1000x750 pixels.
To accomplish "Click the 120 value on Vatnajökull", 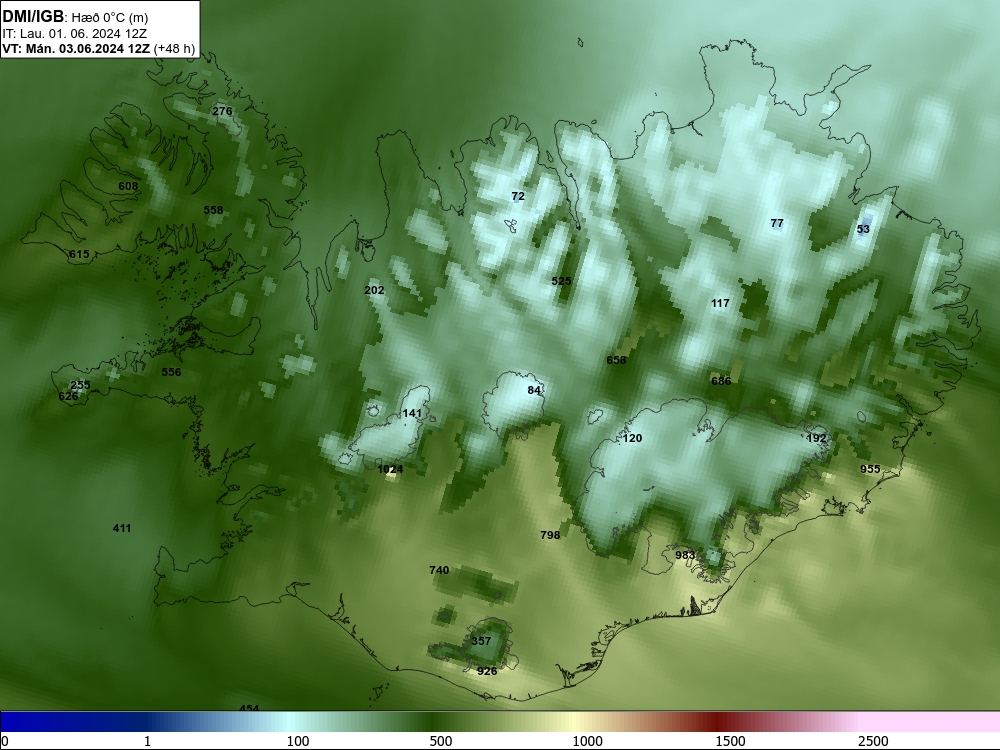I will click(x=632, y=438).
